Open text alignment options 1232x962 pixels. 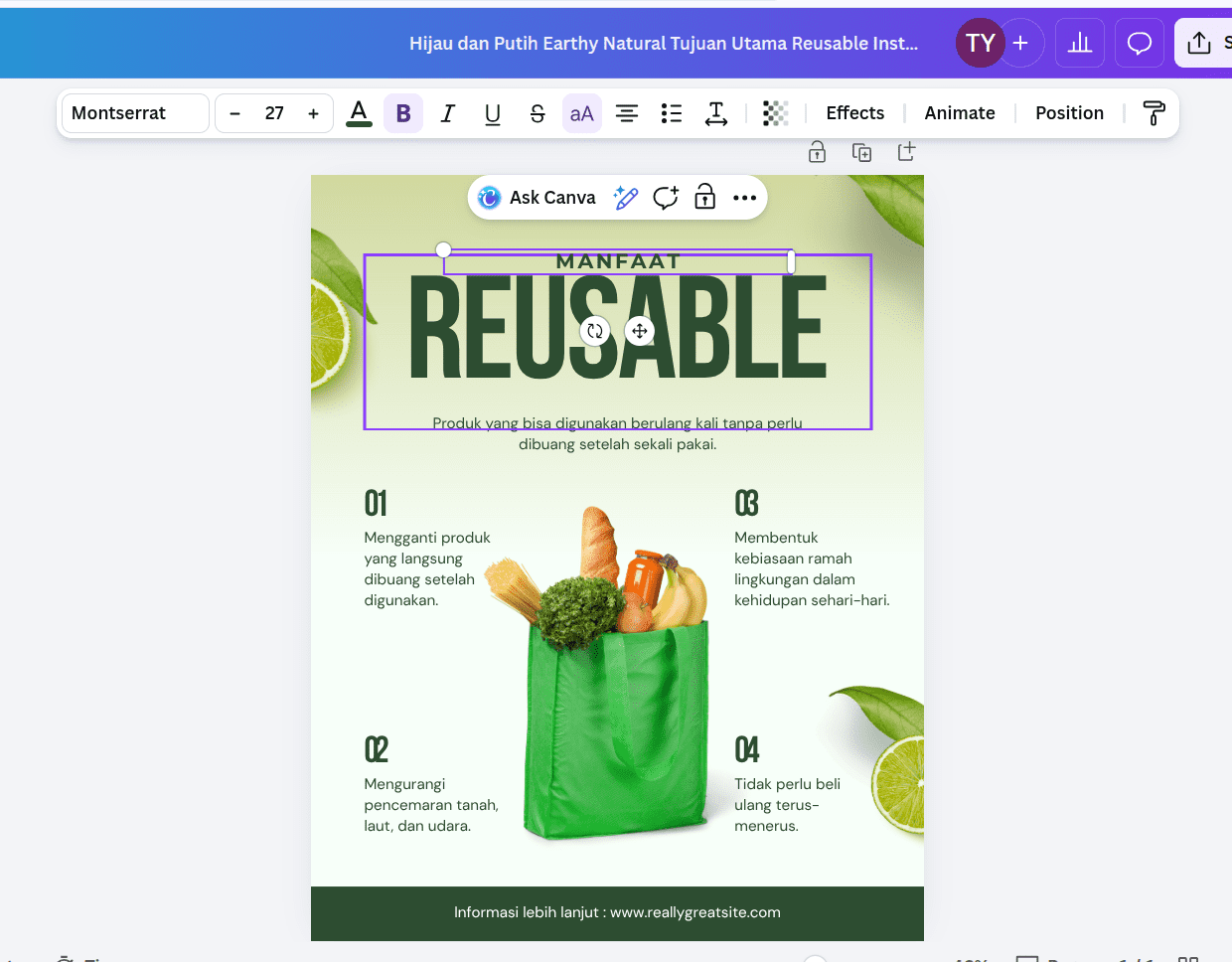627,113
